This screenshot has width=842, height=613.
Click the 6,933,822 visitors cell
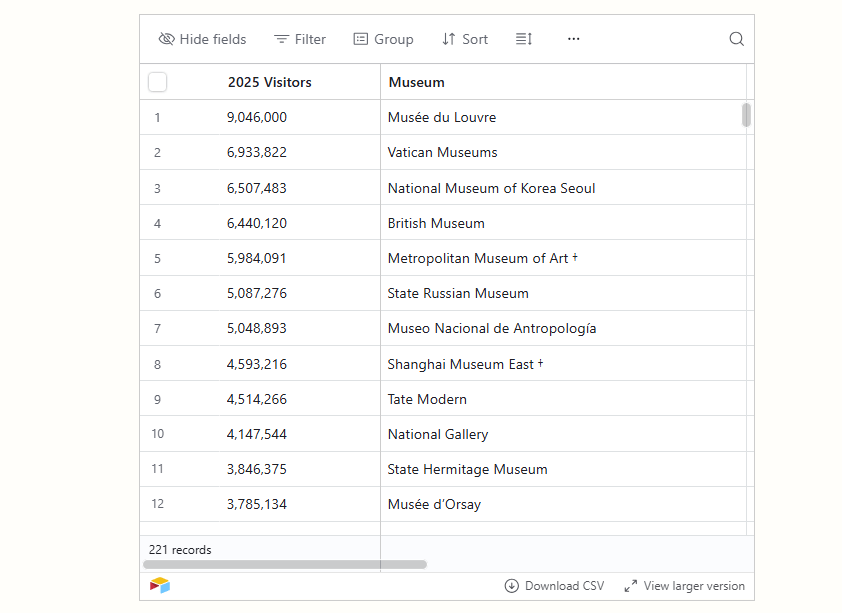(257, 152)
